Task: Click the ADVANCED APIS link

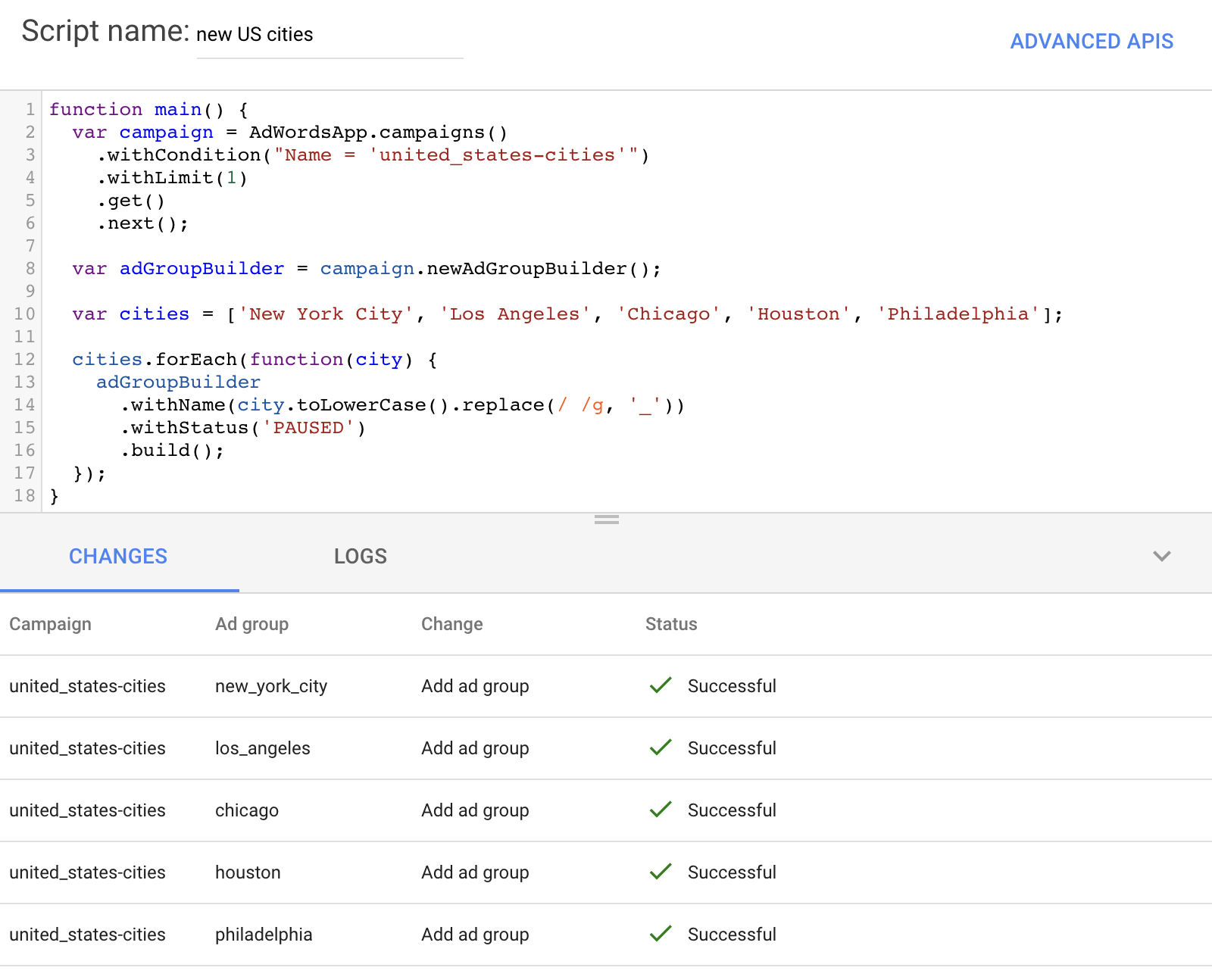Action: click(1091, 41)
